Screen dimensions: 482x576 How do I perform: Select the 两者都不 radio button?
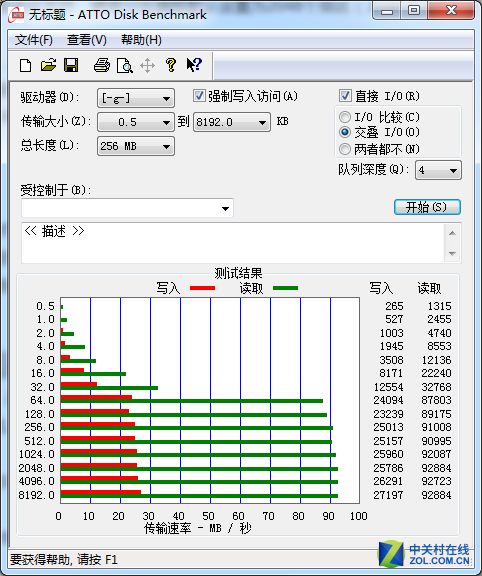345,149
